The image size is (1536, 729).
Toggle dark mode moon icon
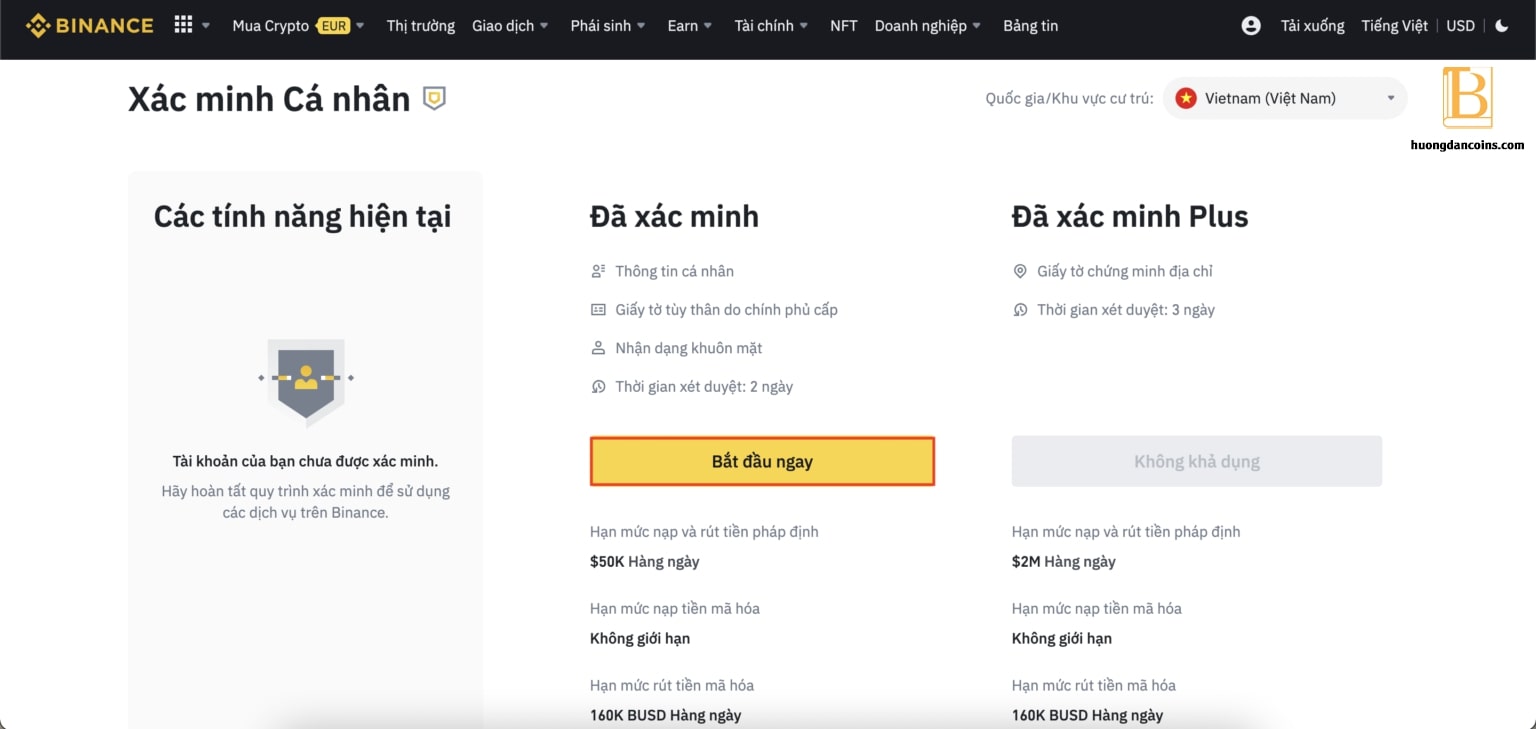pyautogui.click(x=1502, y=26)
